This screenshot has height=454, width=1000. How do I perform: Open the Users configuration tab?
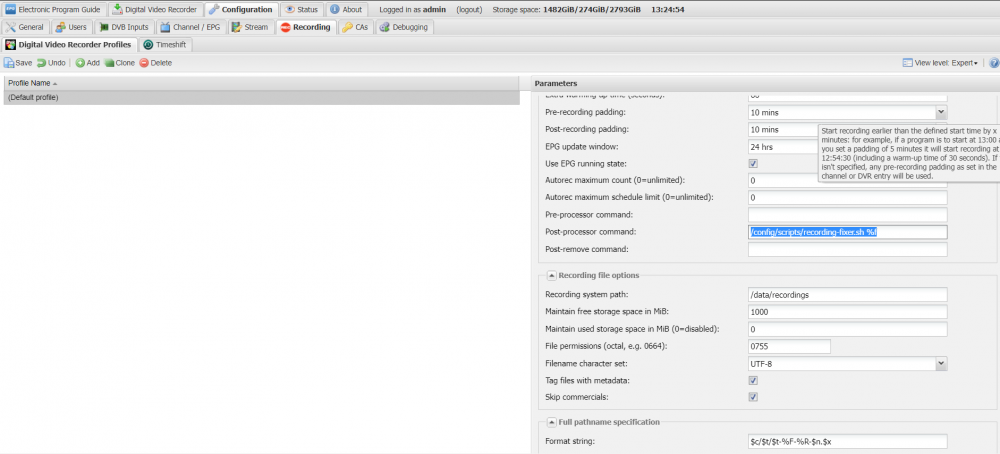[71, 27]
